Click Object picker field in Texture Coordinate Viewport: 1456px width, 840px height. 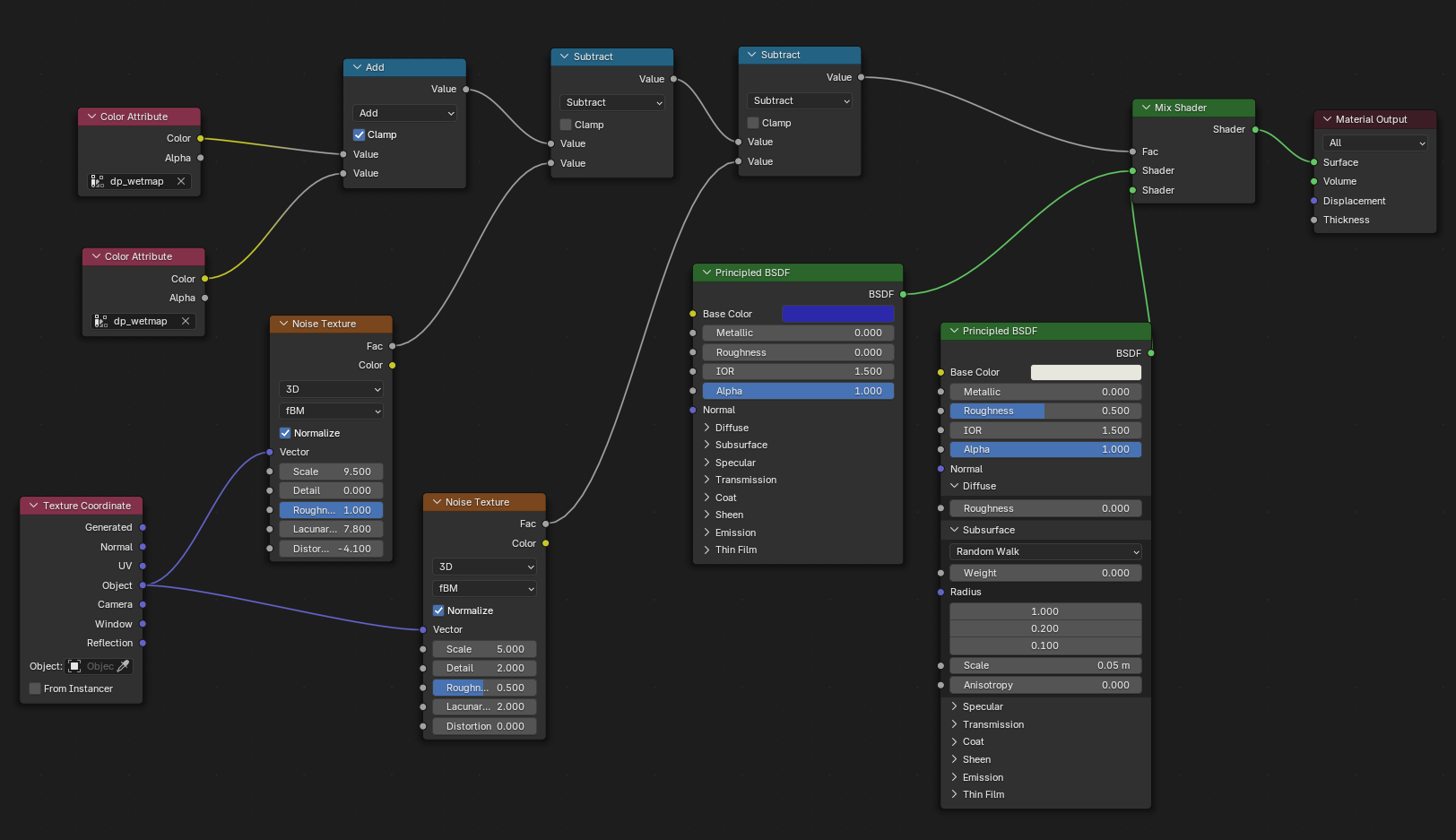(100, 666)
